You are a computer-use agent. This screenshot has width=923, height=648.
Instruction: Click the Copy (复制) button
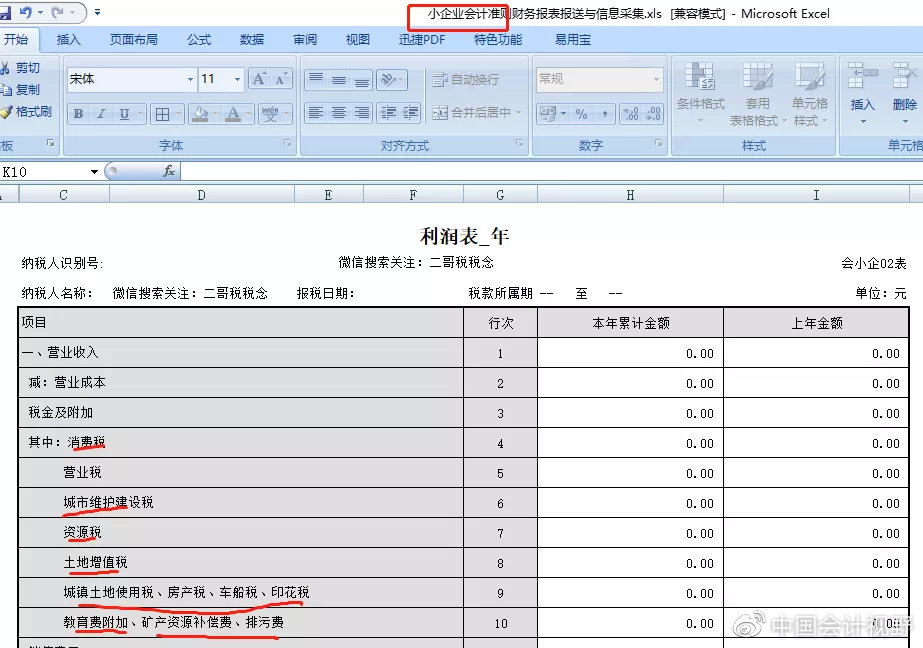click(x=21, y=89)
